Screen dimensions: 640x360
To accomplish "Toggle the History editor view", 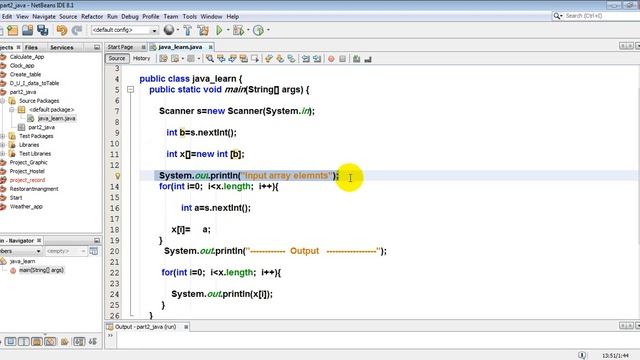I will click(x=141, y=58).
